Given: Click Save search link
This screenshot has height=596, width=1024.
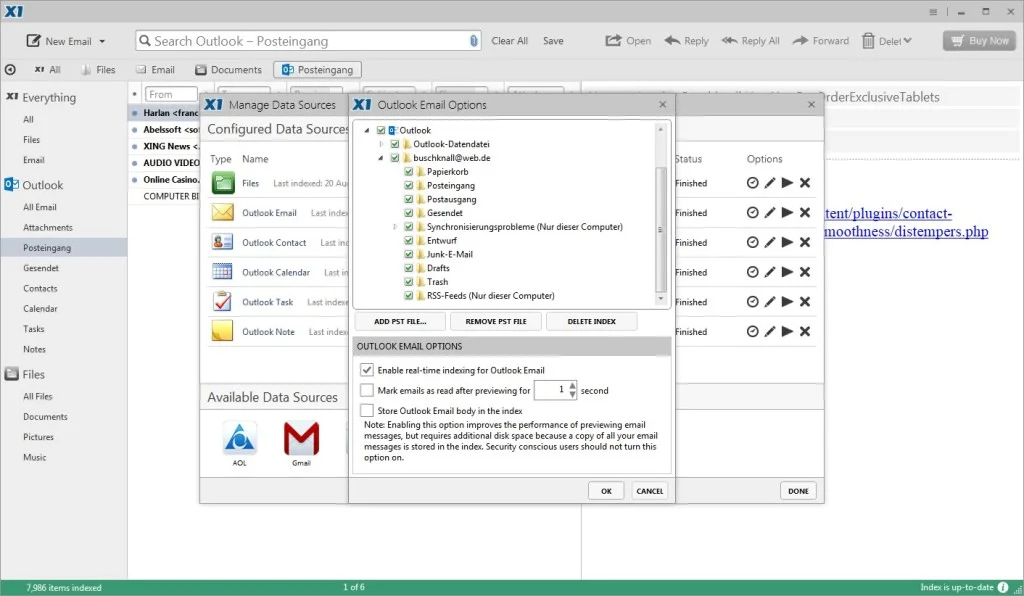Looking at the screenshot, I should click(553, 40).
